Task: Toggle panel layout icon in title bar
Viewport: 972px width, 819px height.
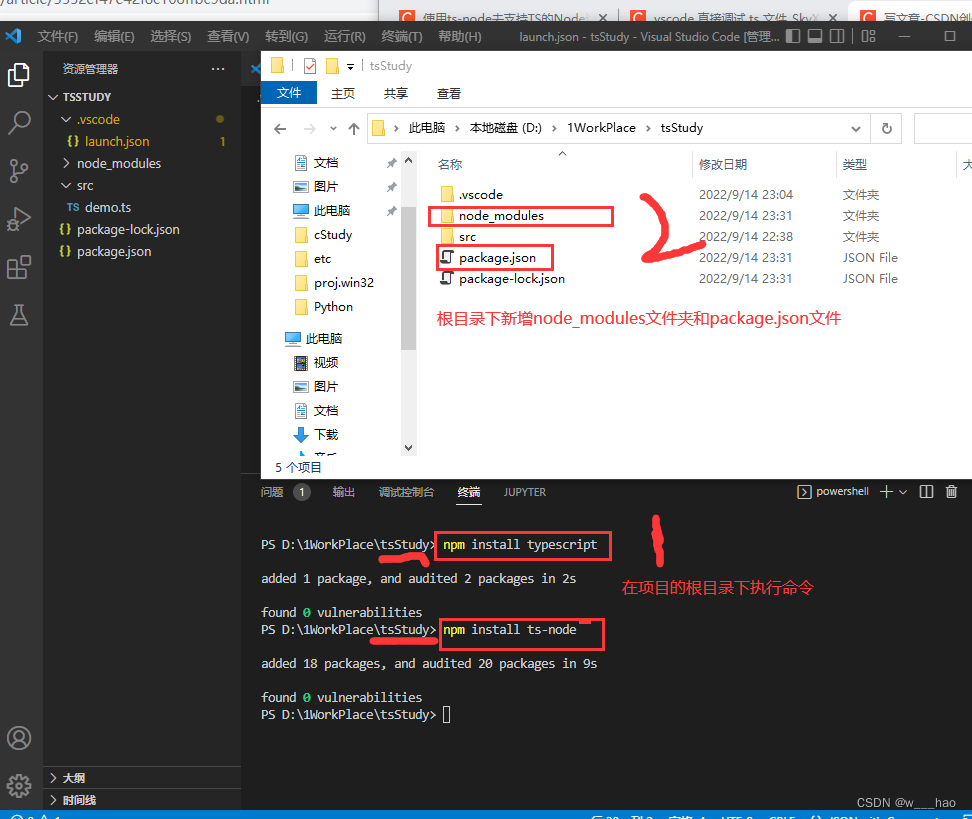Action: (x=815, y=36)
